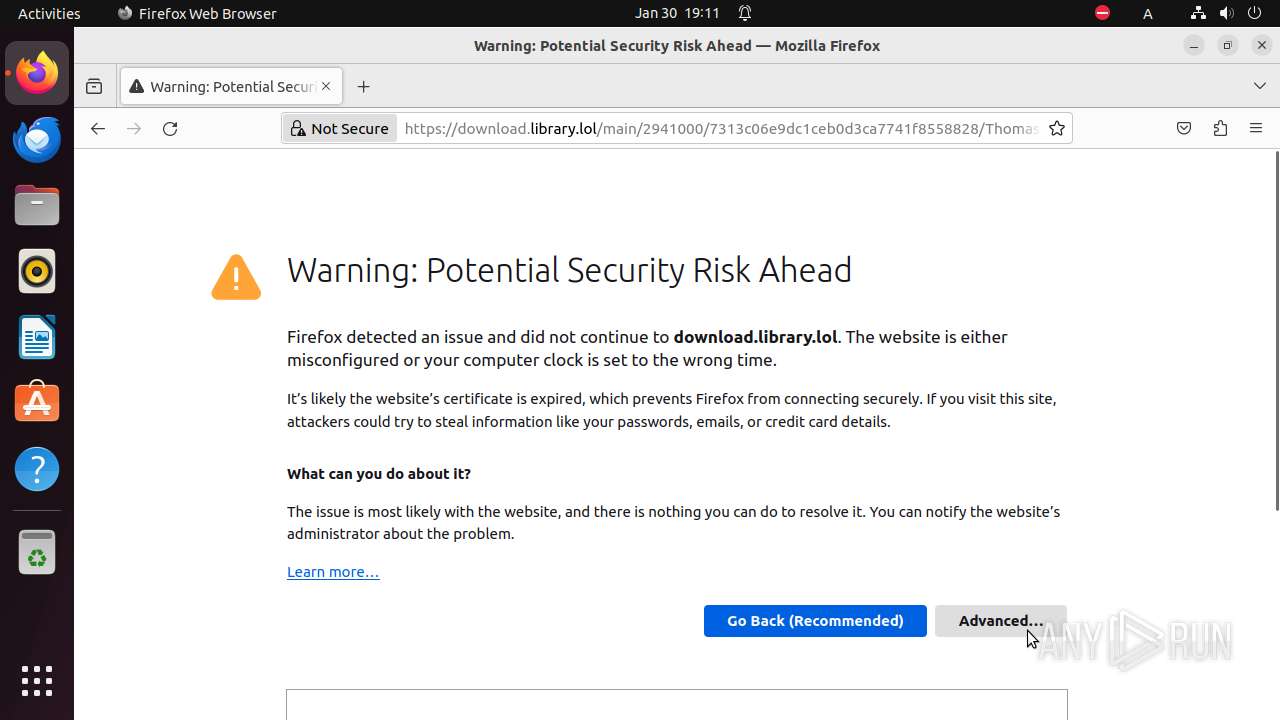Open the Pocket save icon

point(1184,129)
